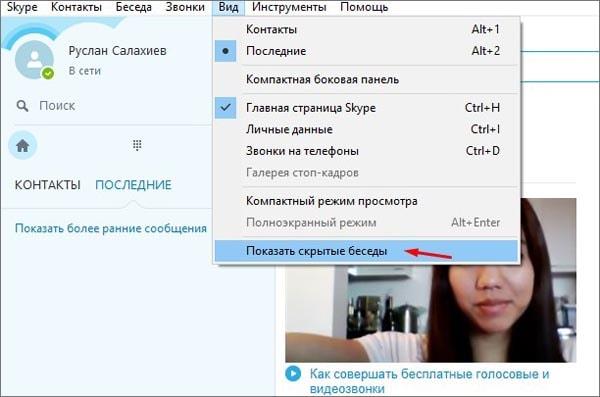
Task: Click the home icon in sidebar
Action: tap(23, 146)
